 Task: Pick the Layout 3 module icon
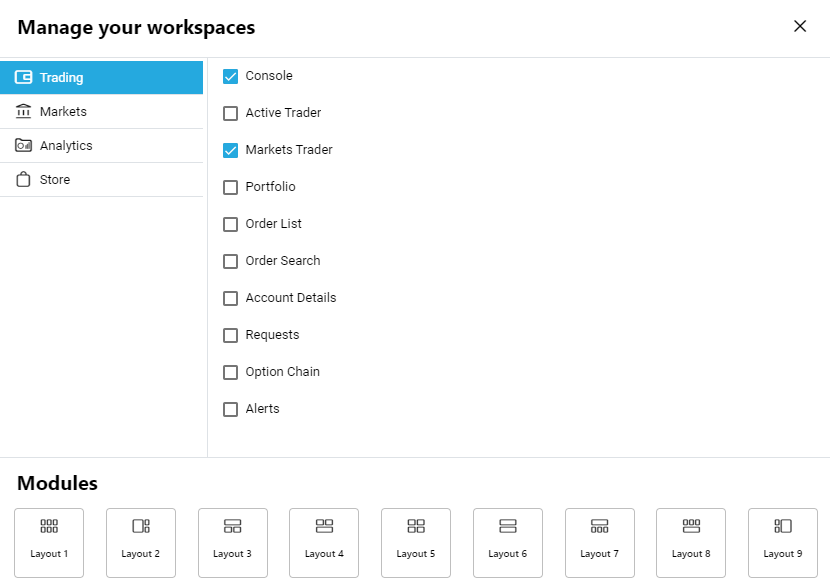pos(233,542)
